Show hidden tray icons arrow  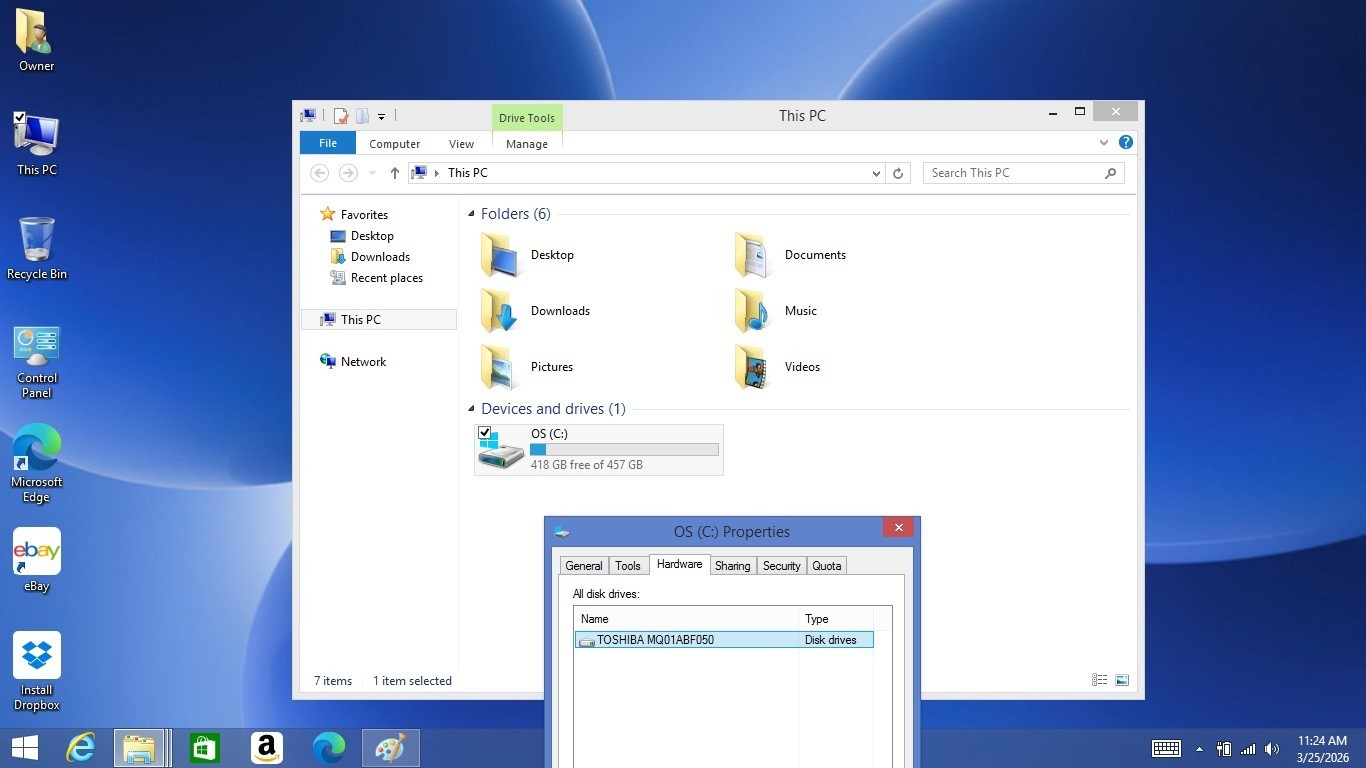click(1199, 748)
